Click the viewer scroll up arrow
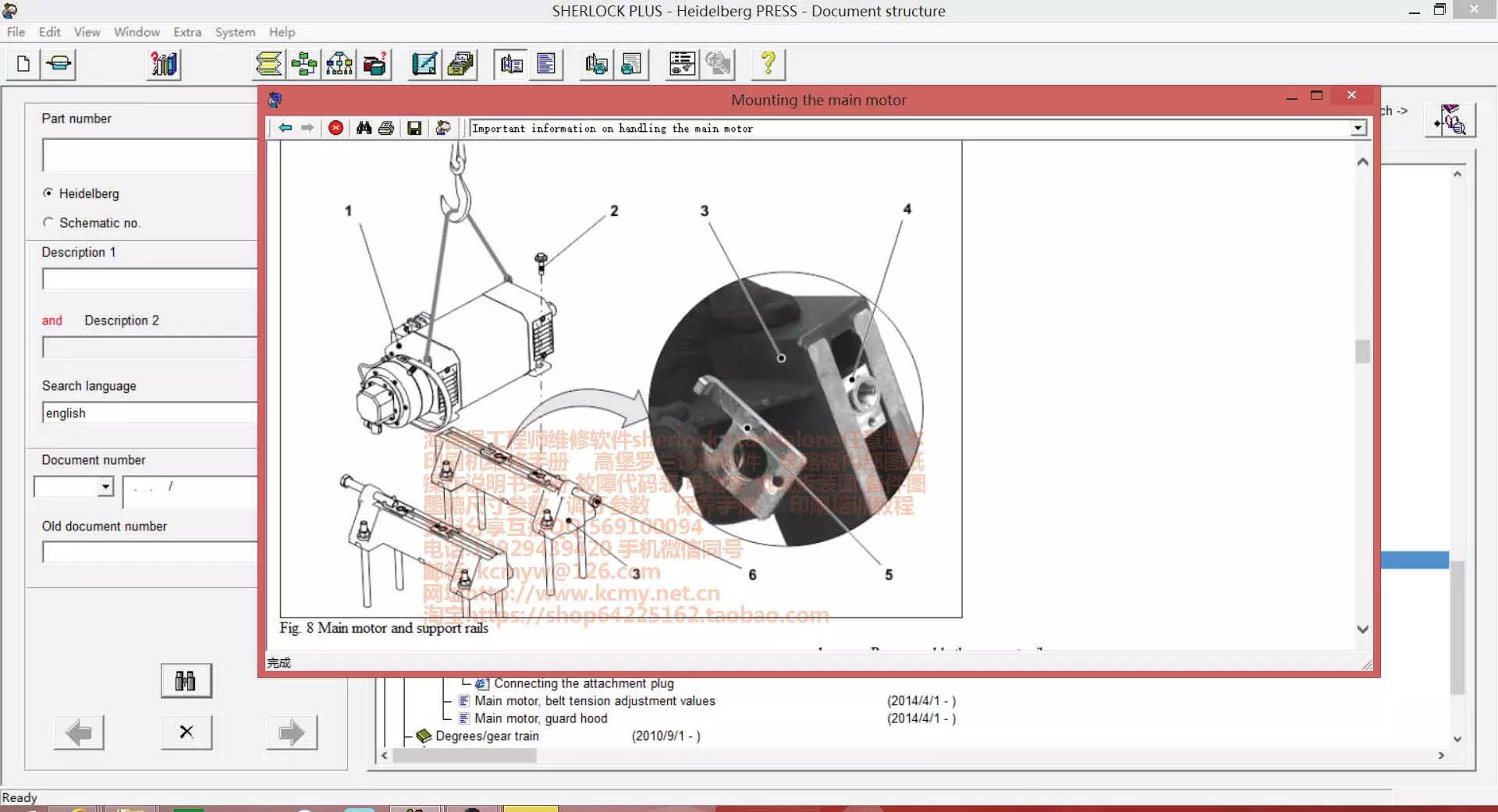This screenshot has height=812, width=1498. pyautogui.click(x=1362, y=161)
